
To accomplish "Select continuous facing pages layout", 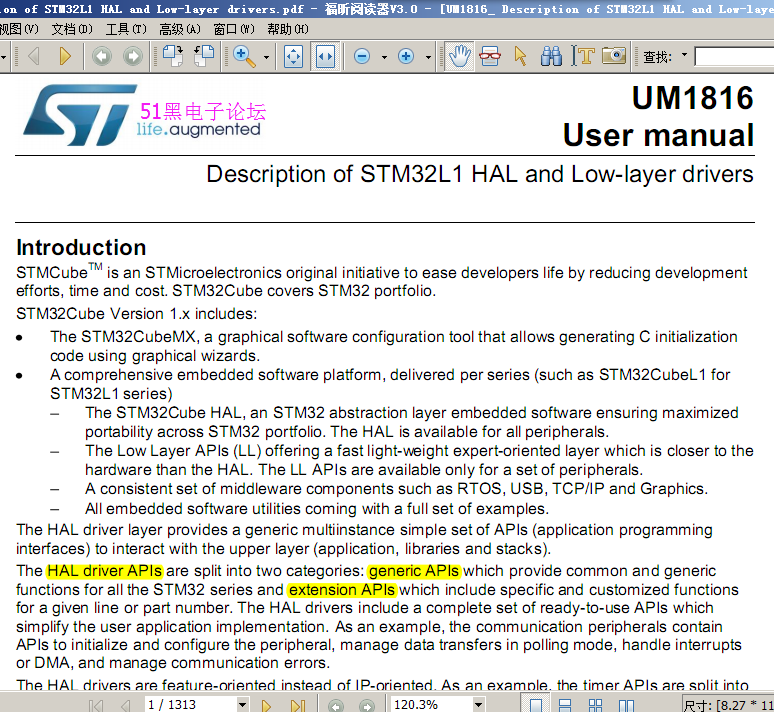I will [x=595, y=705].
